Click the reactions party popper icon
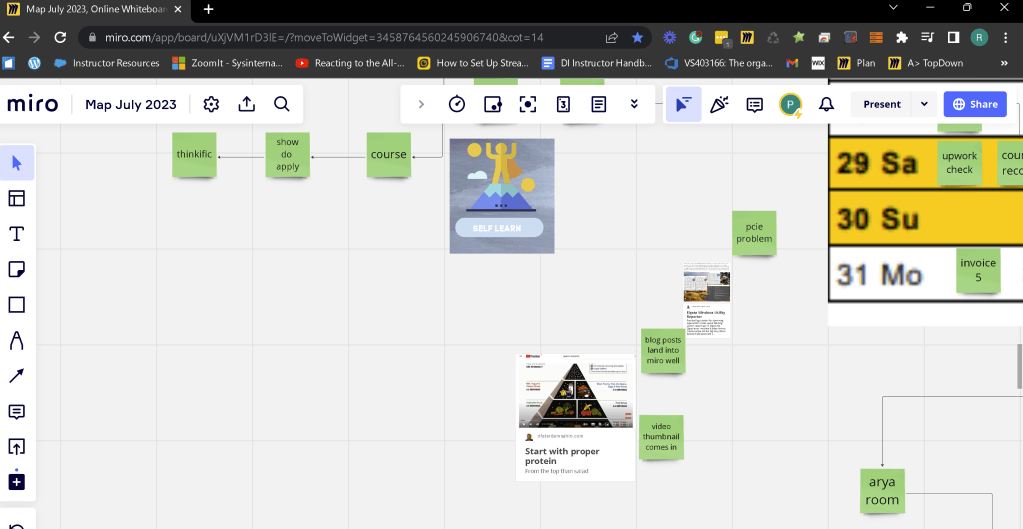This screenshot has width=1023, height=529. point(719,104)
